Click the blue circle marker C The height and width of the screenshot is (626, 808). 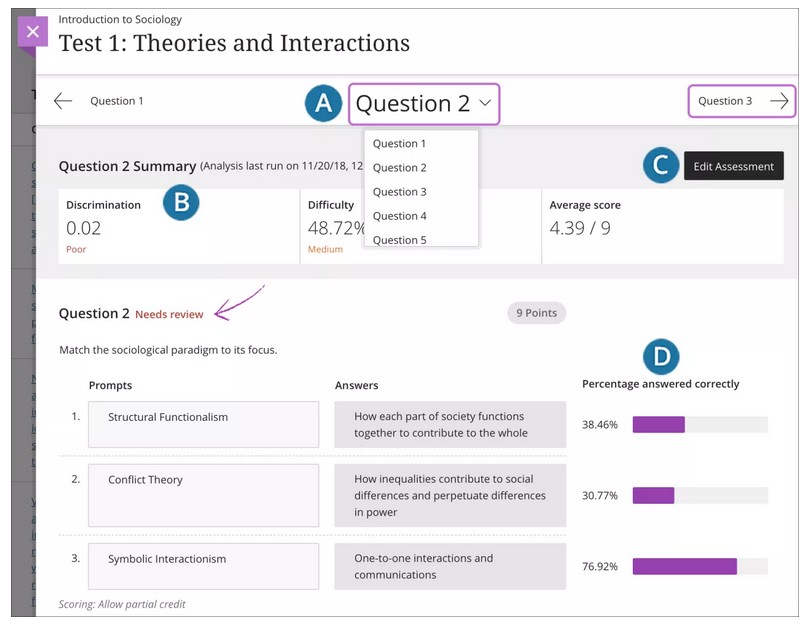660,166
